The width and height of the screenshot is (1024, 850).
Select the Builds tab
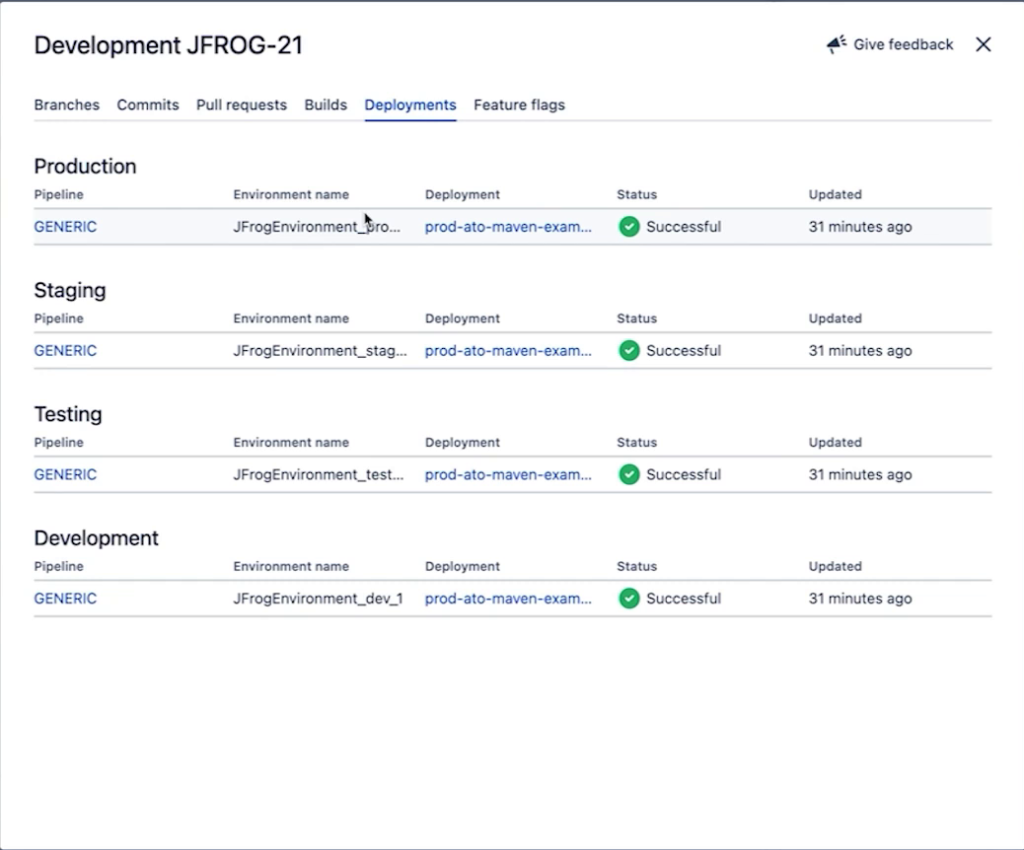[x=326, y=105]
